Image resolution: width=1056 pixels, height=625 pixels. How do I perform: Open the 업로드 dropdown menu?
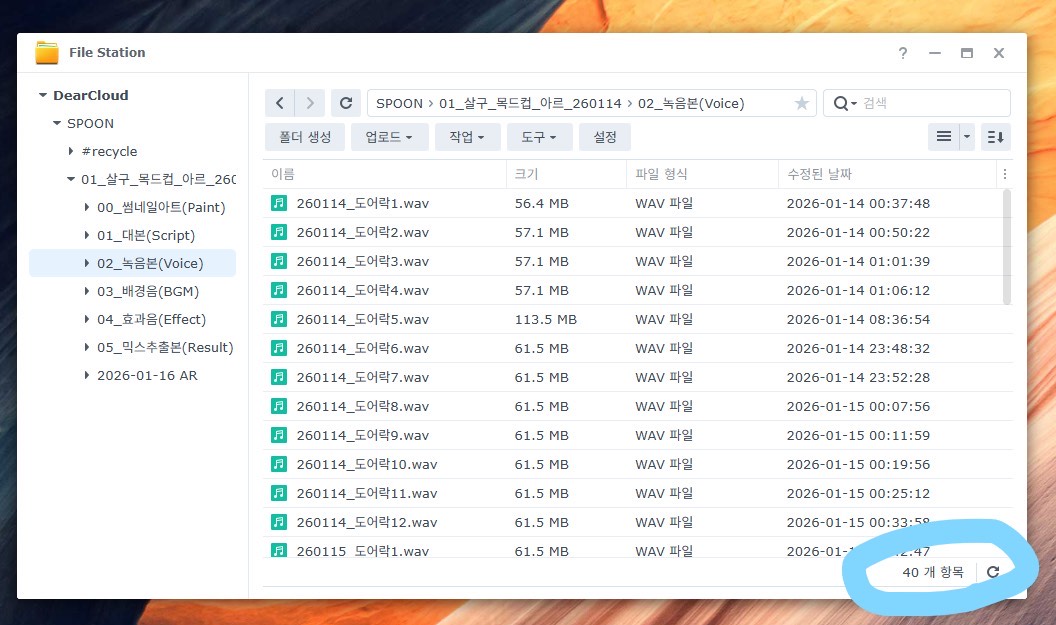(389, 137)
